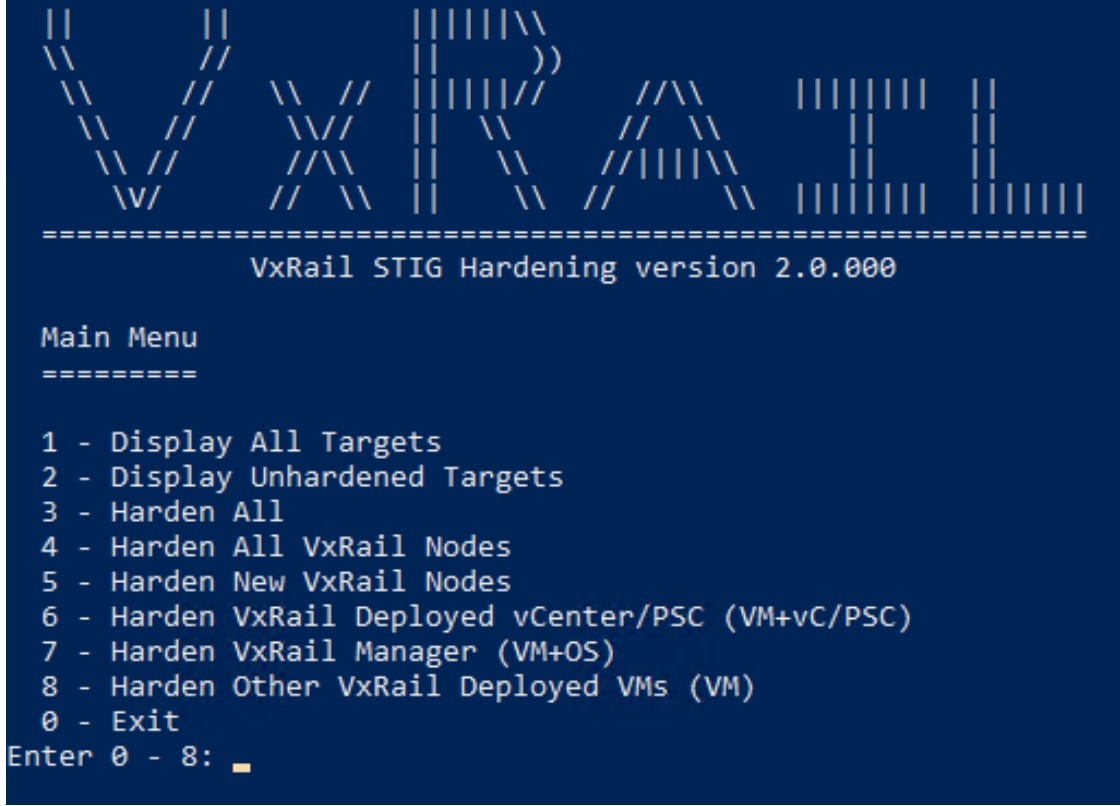The width and height of the screenshot is (1120, 806).
Task: Click the long separator line under the logo
Action: tap(564, 237)
